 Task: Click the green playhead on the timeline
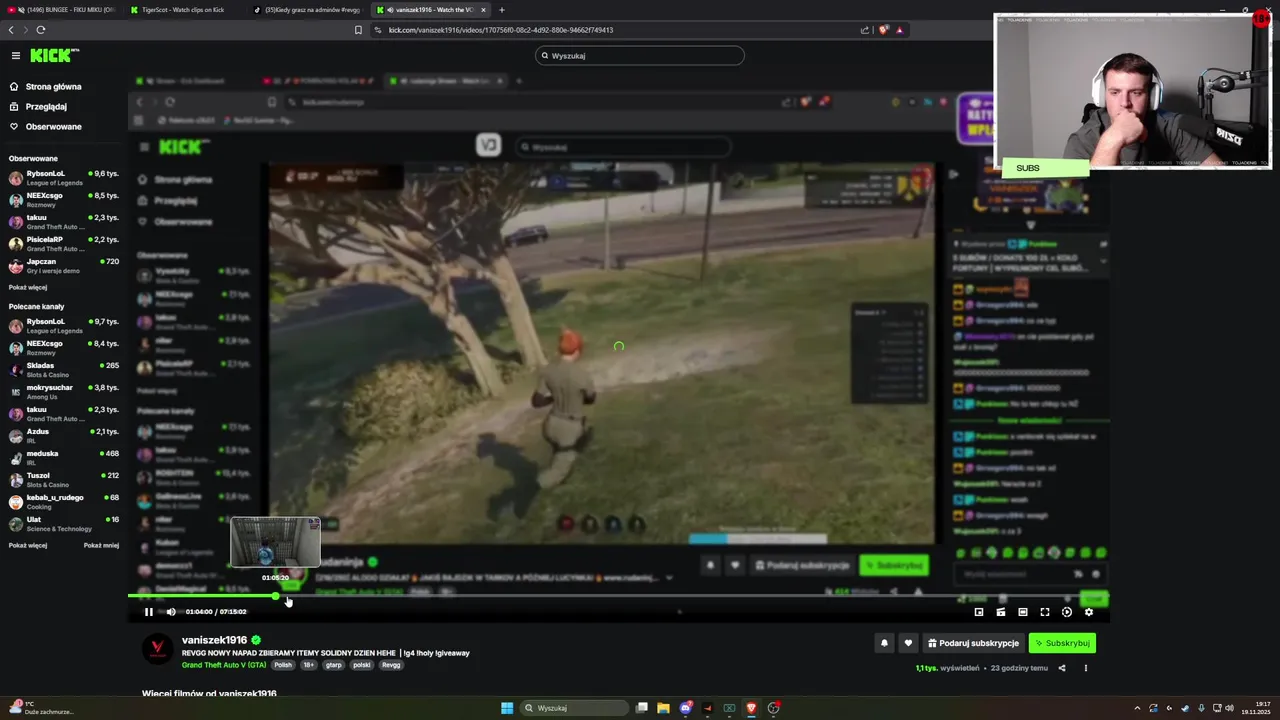tap(276, 596)
